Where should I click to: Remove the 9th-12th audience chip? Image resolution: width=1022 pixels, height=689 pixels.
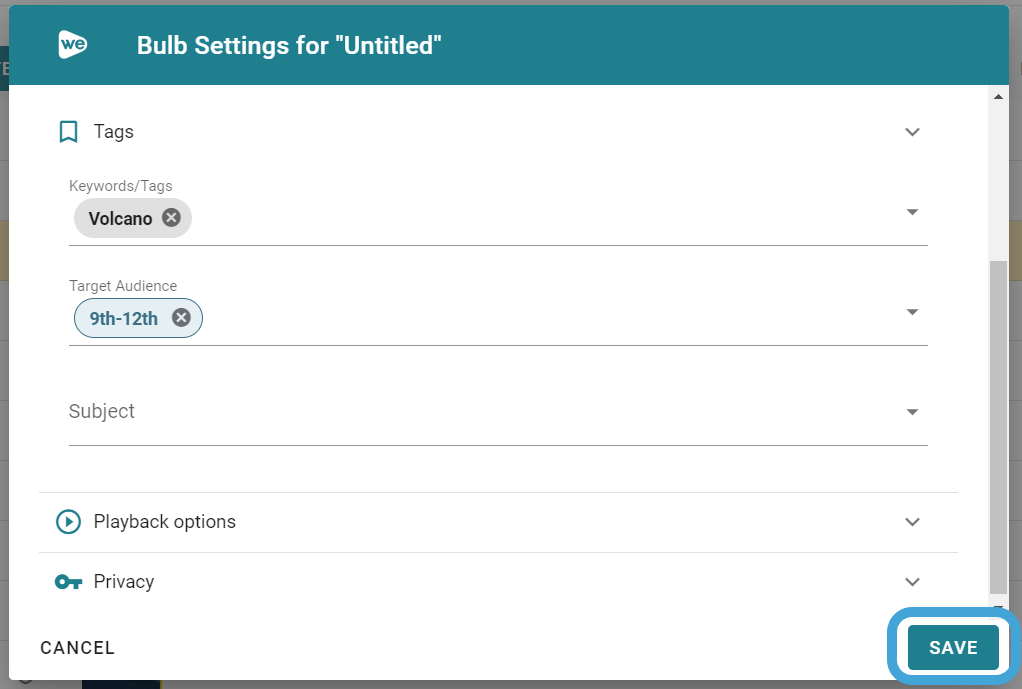(x=181, y=317)
